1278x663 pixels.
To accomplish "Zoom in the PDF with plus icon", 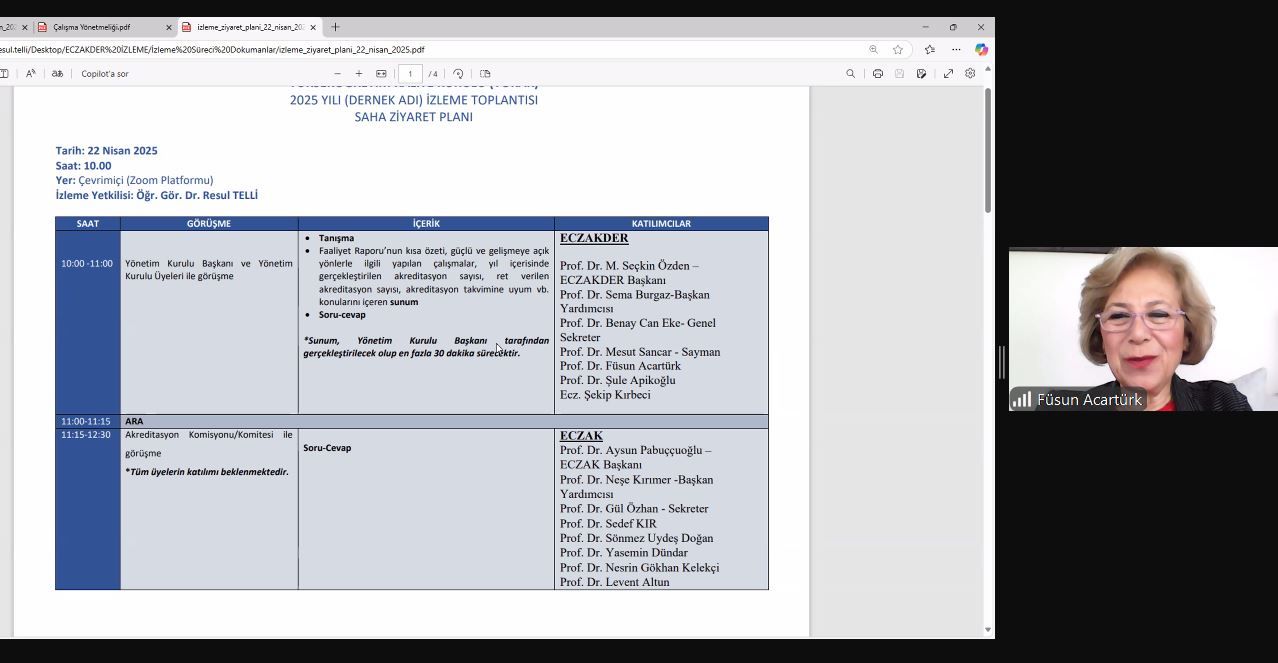I will [359, 74].
